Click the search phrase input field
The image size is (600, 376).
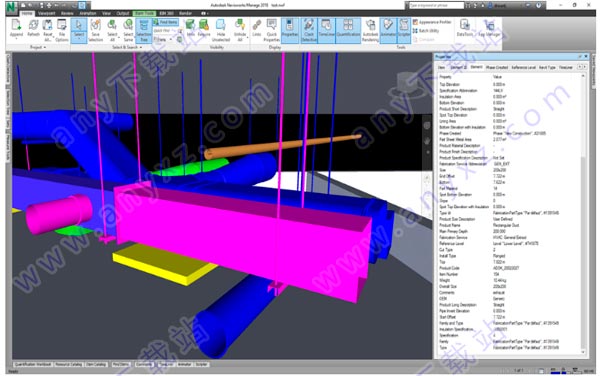(436, 6)
